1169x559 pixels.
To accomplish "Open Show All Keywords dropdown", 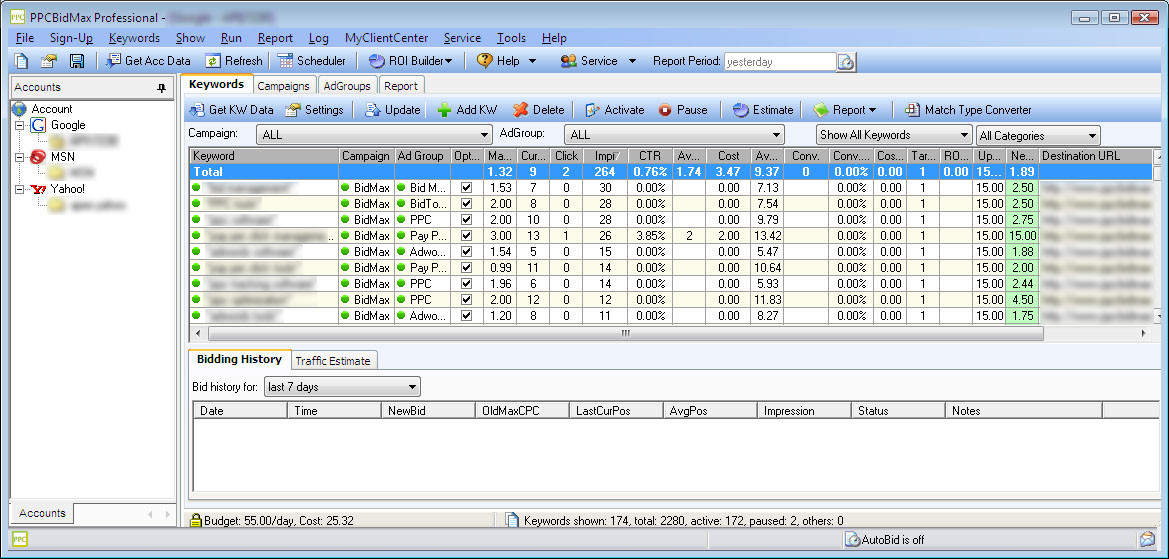I will coord(894,135).
